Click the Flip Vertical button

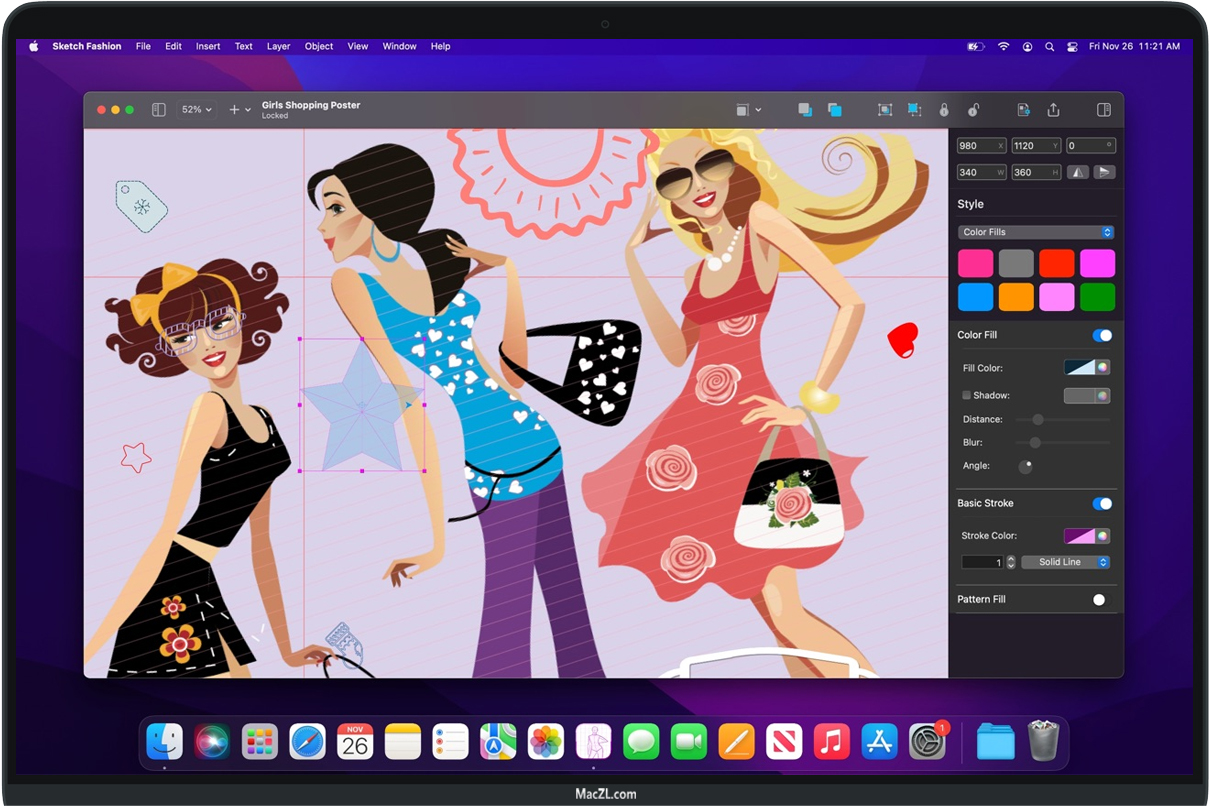click(1104, 172)
